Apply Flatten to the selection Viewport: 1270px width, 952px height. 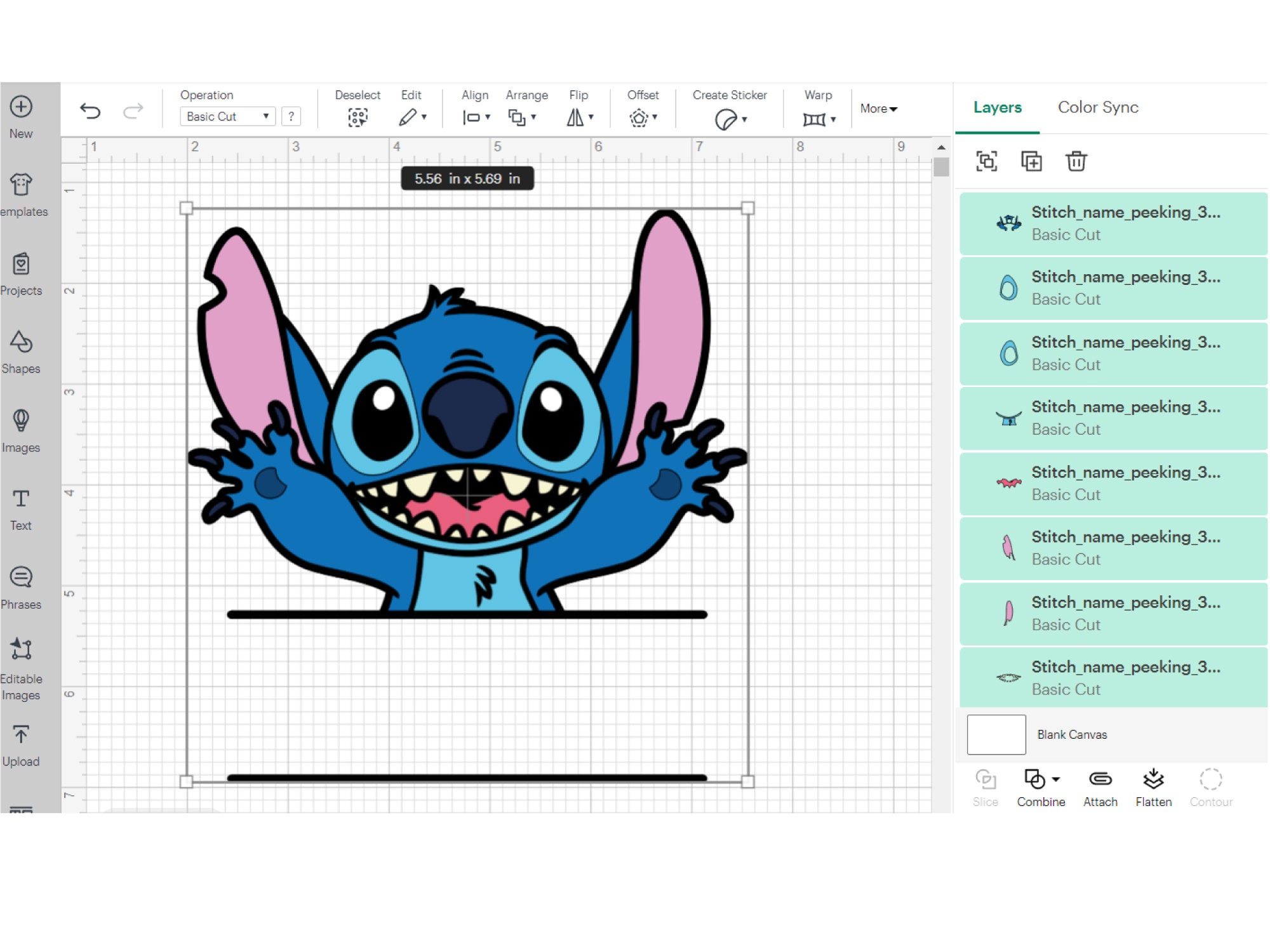1153,786
